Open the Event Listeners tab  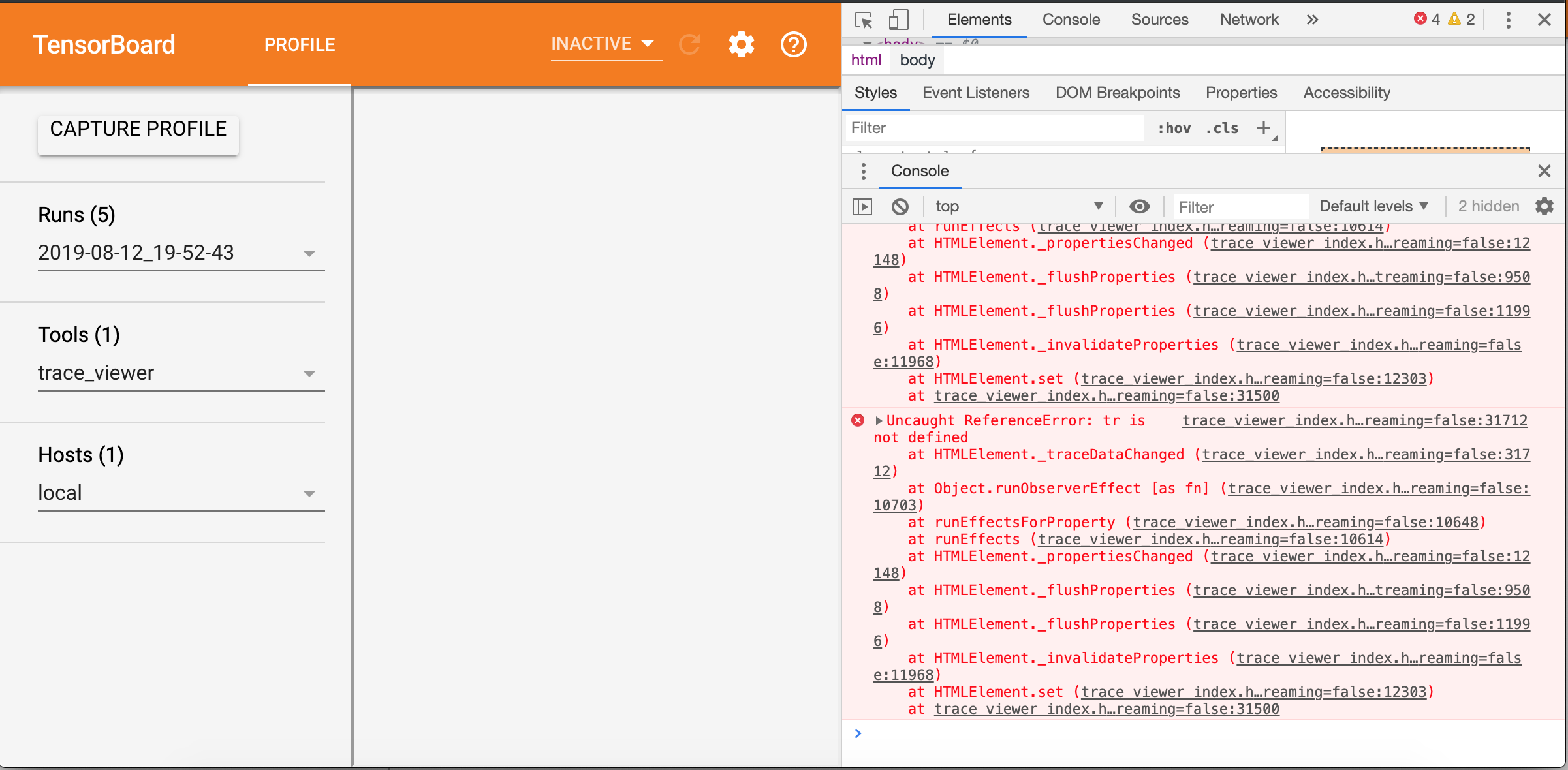[x=975, y=93]
